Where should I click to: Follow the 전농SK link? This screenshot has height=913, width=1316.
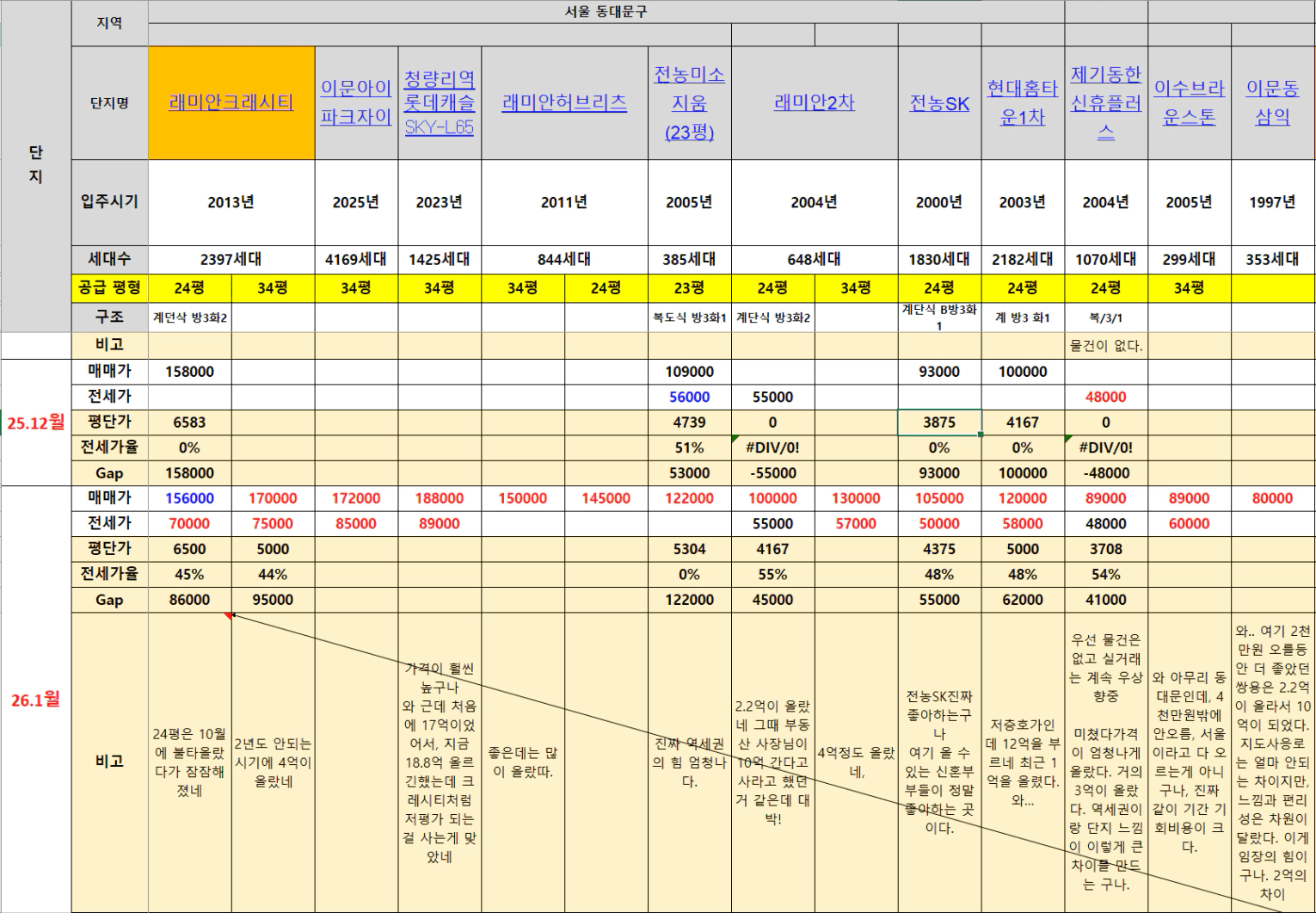[939, 103]
